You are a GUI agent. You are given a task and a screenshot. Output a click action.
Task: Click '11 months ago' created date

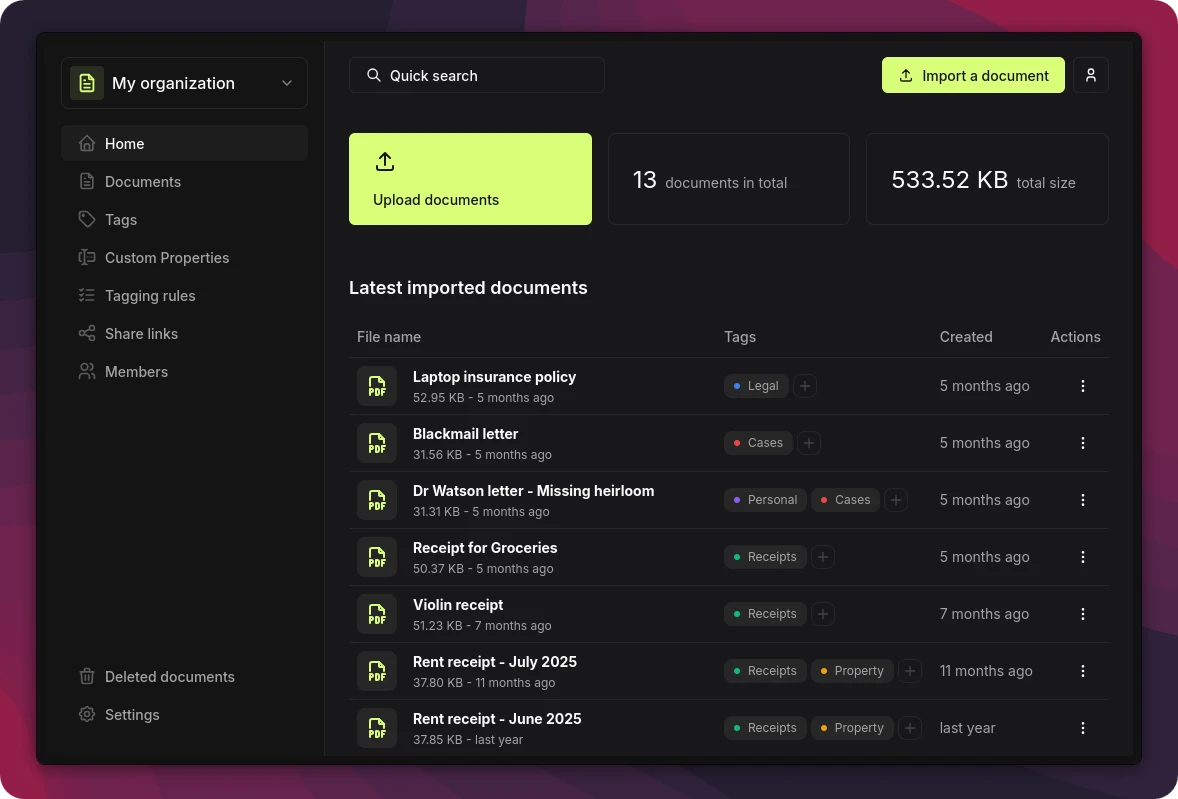[986, 671]
